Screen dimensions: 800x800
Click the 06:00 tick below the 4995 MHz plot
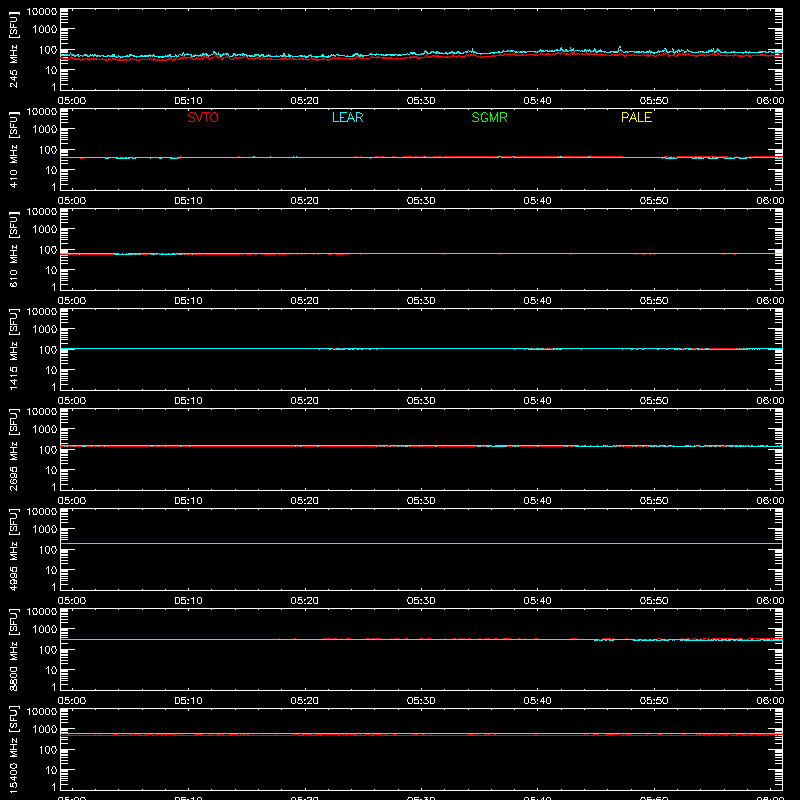770,601
